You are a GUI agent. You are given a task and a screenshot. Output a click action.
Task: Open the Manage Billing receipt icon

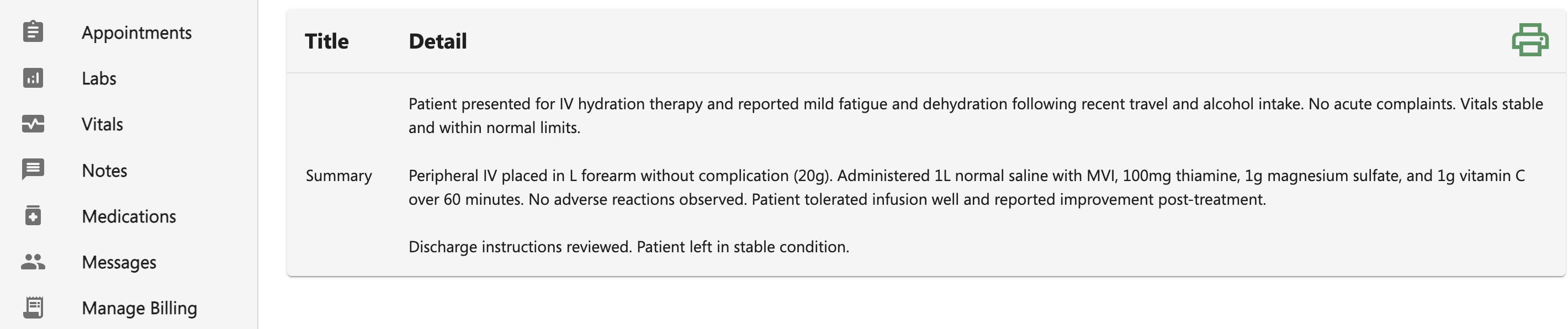point(33,307)
